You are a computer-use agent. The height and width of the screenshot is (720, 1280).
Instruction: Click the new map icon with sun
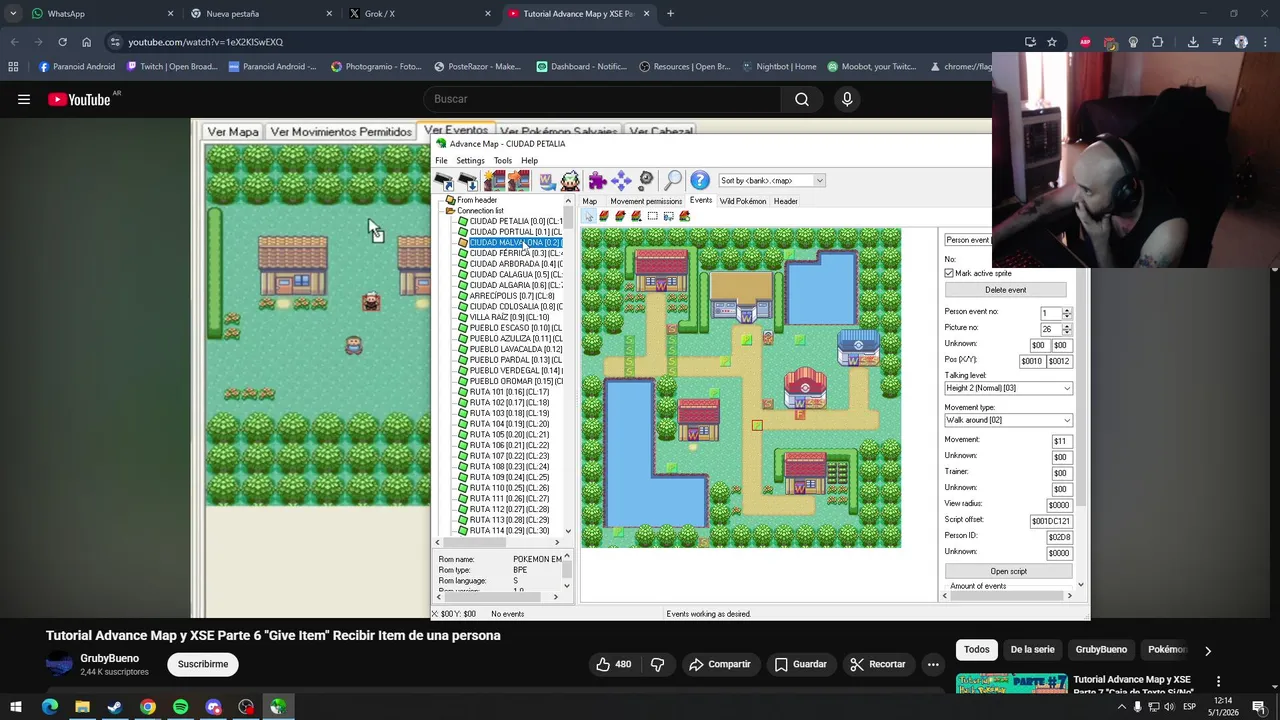coord(495,180)
